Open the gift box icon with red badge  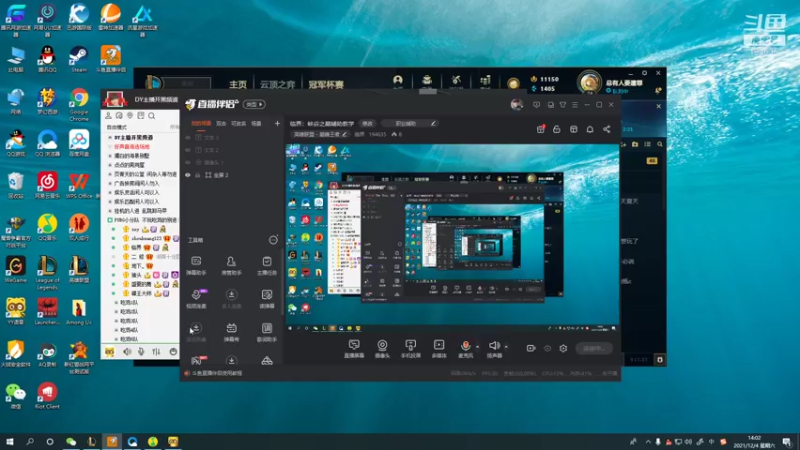pos(540,130)
